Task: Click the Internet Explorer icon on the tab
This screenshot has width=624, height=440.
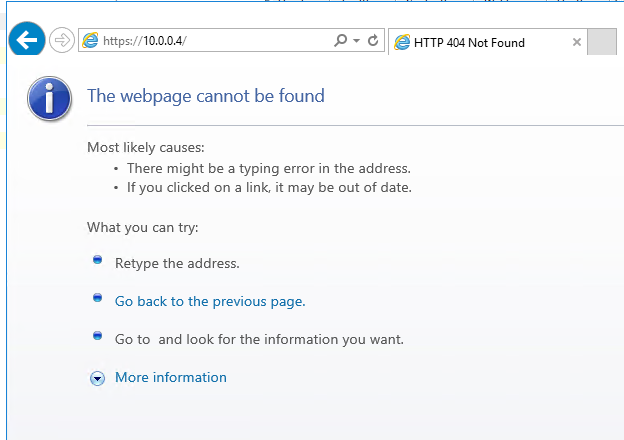Action: coord(402,42)
